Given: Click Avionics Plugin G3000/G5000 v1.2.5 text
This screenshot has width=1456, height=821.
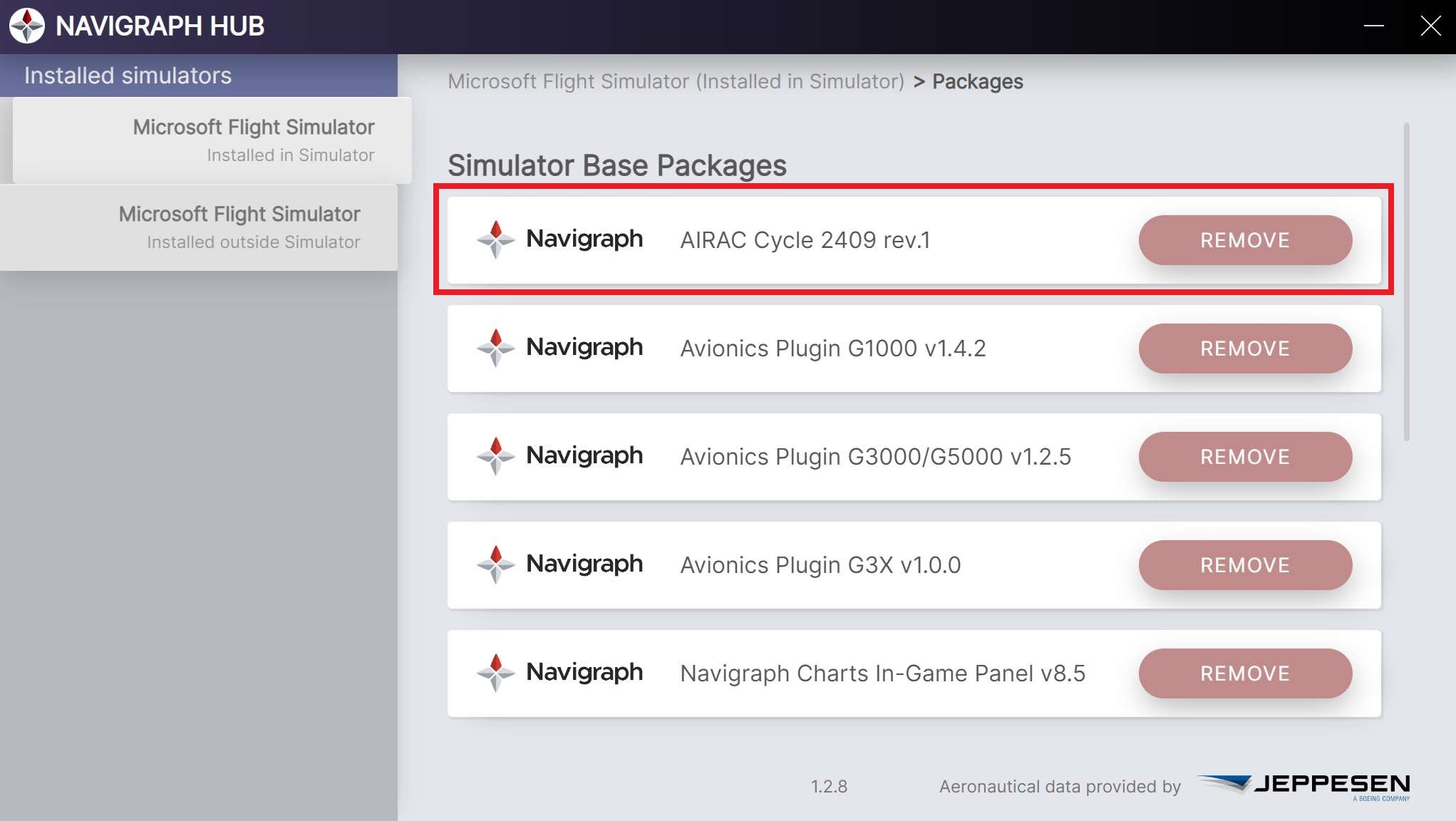Looking at the screenshot, I should [x=876, y=457].
